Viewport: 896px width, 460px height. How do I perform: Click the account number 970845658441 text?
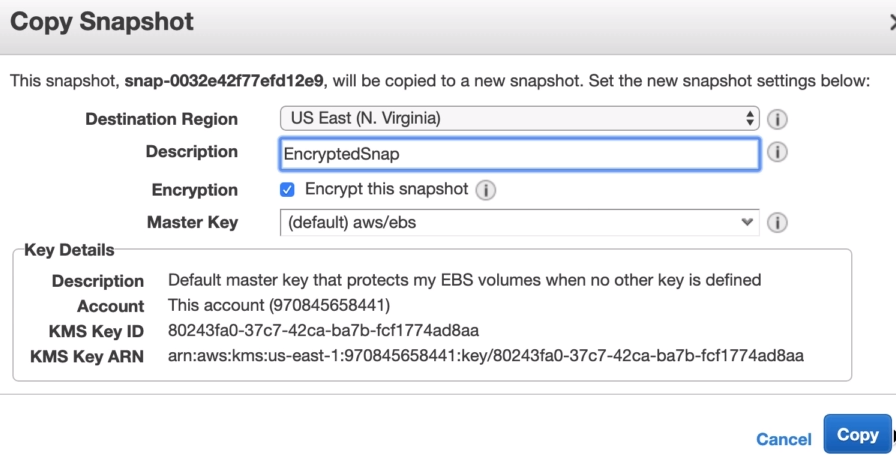[x=340, y=306]
